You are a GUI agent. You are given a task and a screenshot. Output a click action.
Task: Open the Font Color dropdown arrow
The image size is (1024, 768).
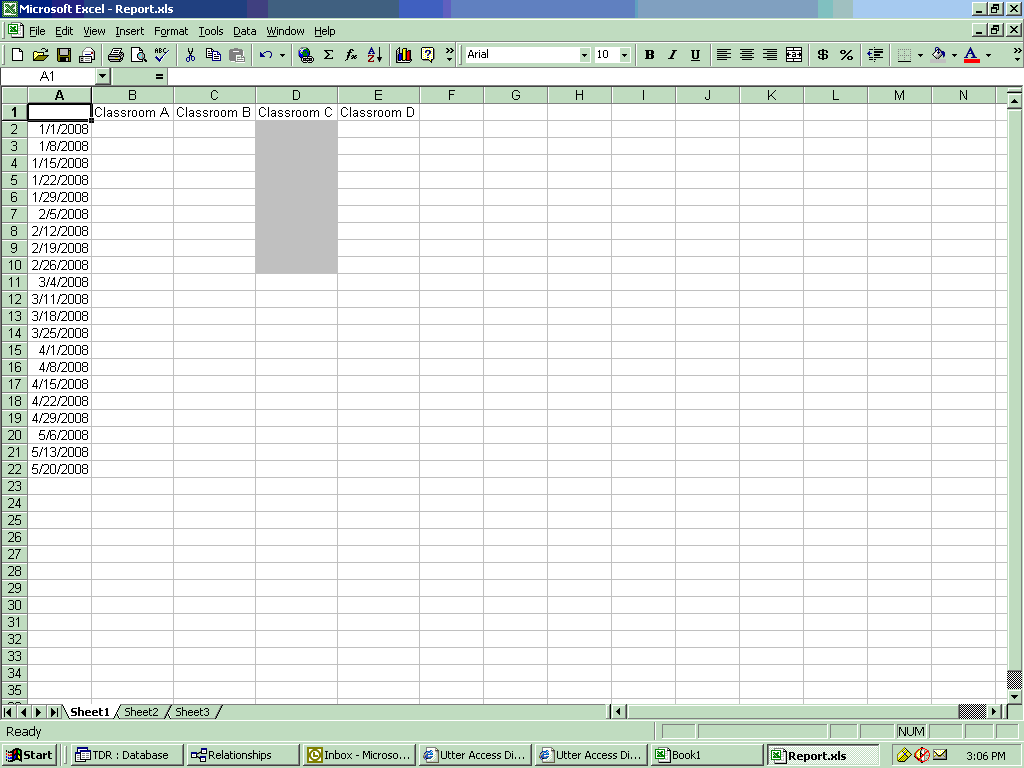[988, 55]
